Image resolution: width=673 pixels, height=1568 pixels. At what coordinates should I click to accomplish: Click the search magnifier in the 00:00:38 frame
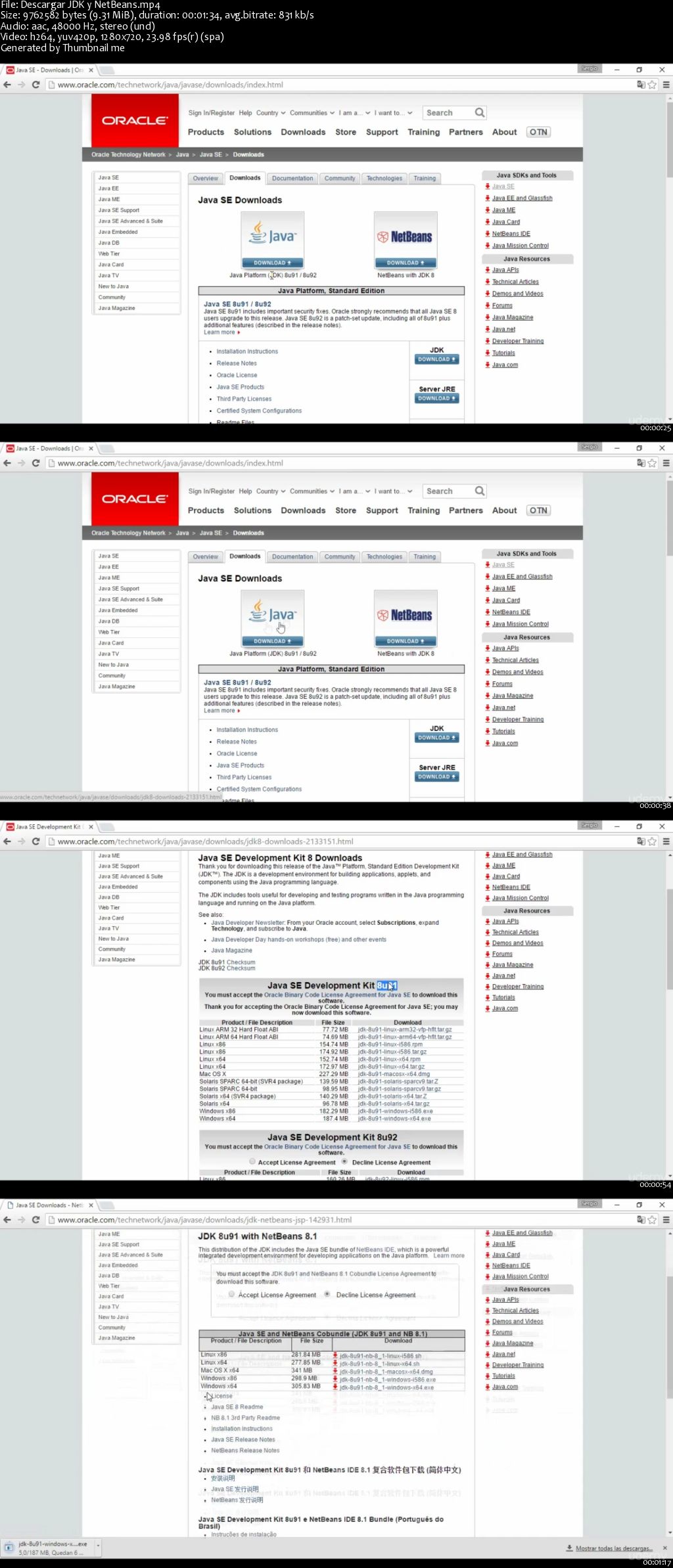480,491
